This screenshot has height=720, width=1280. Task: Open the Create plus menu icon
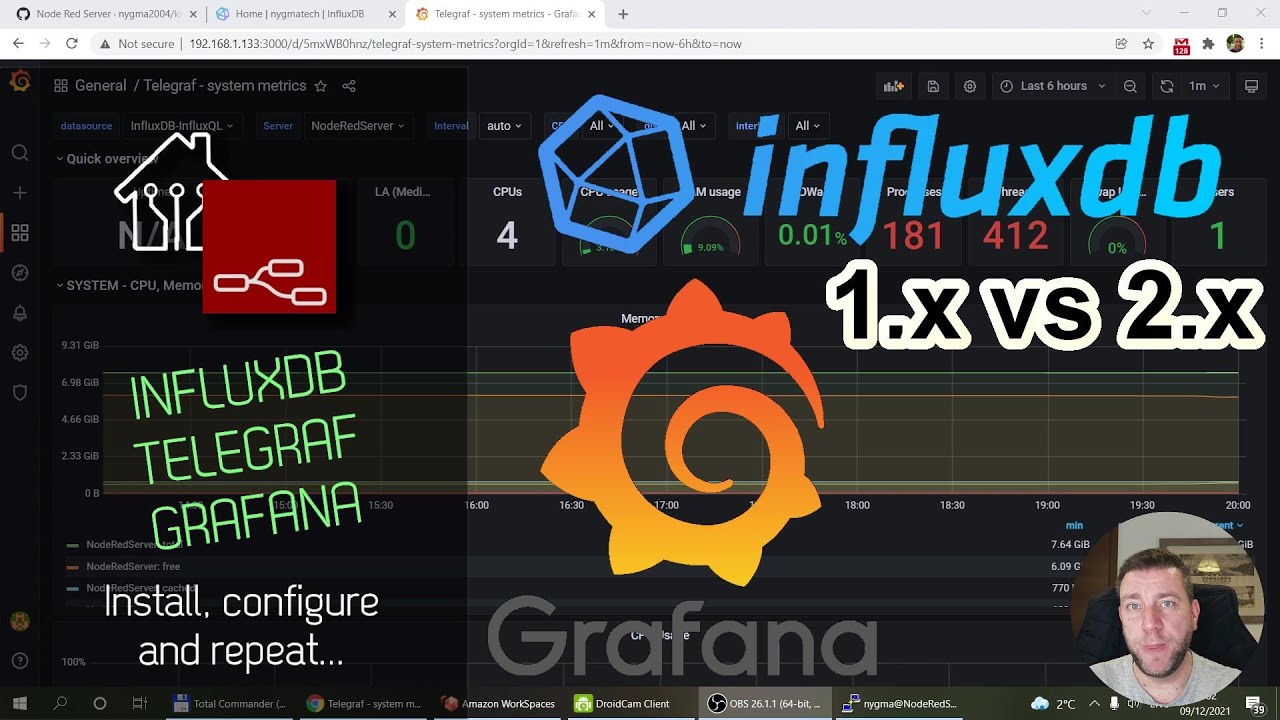20,193
